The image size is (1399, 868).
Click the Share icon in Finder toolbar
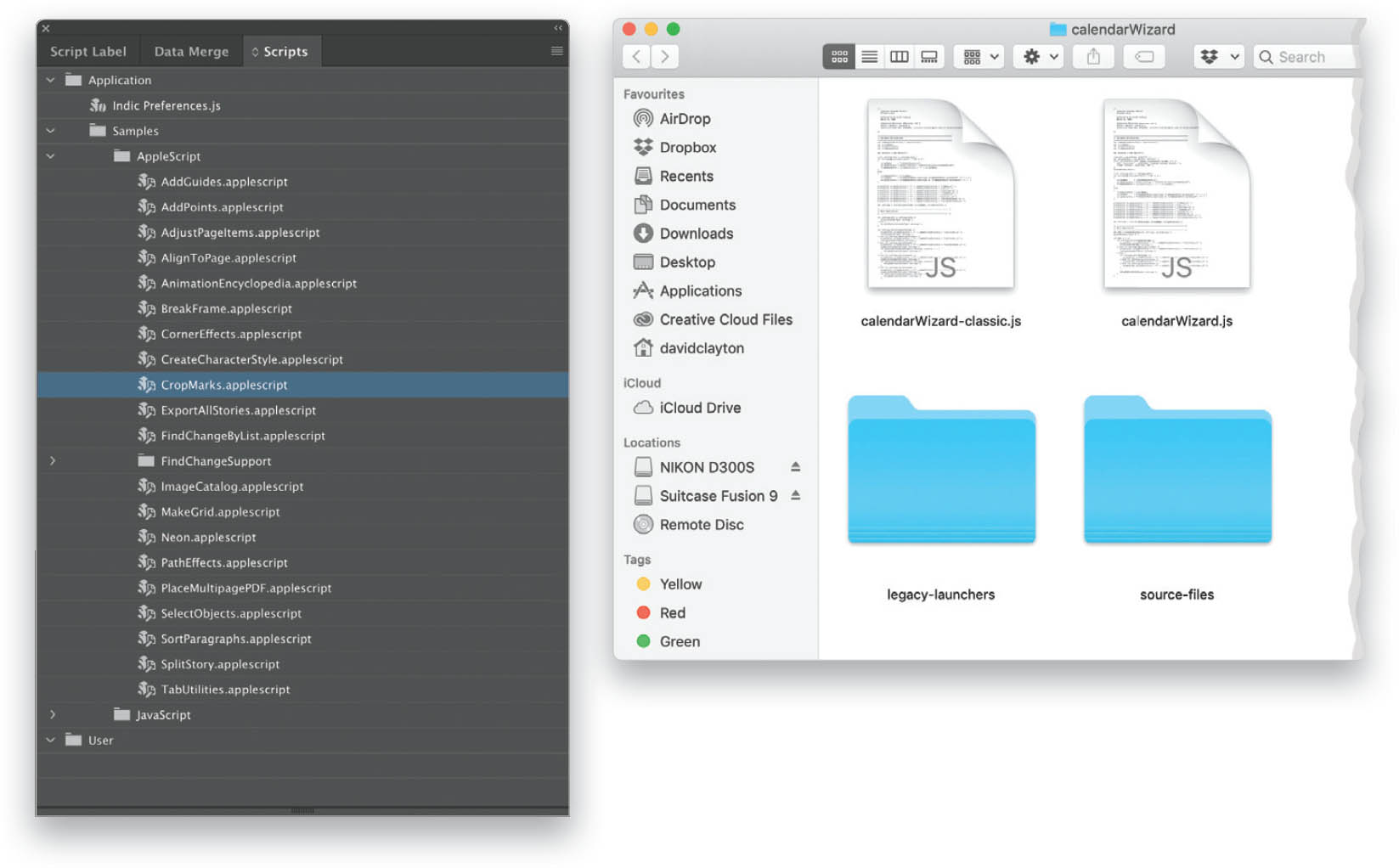tap(1093, 57)
